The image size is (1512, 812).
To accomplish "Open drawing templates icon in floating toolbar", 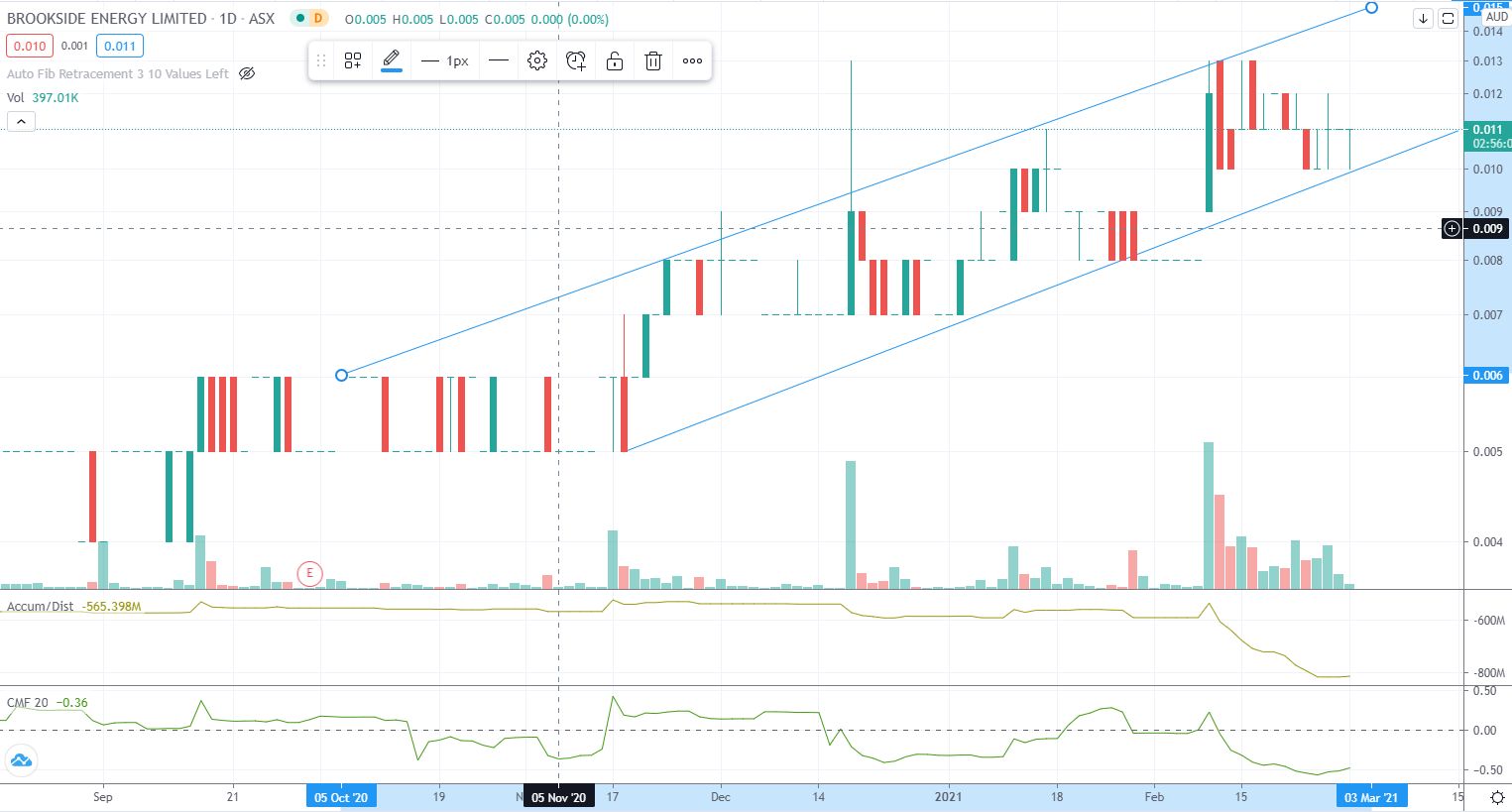I will [353, 61].
